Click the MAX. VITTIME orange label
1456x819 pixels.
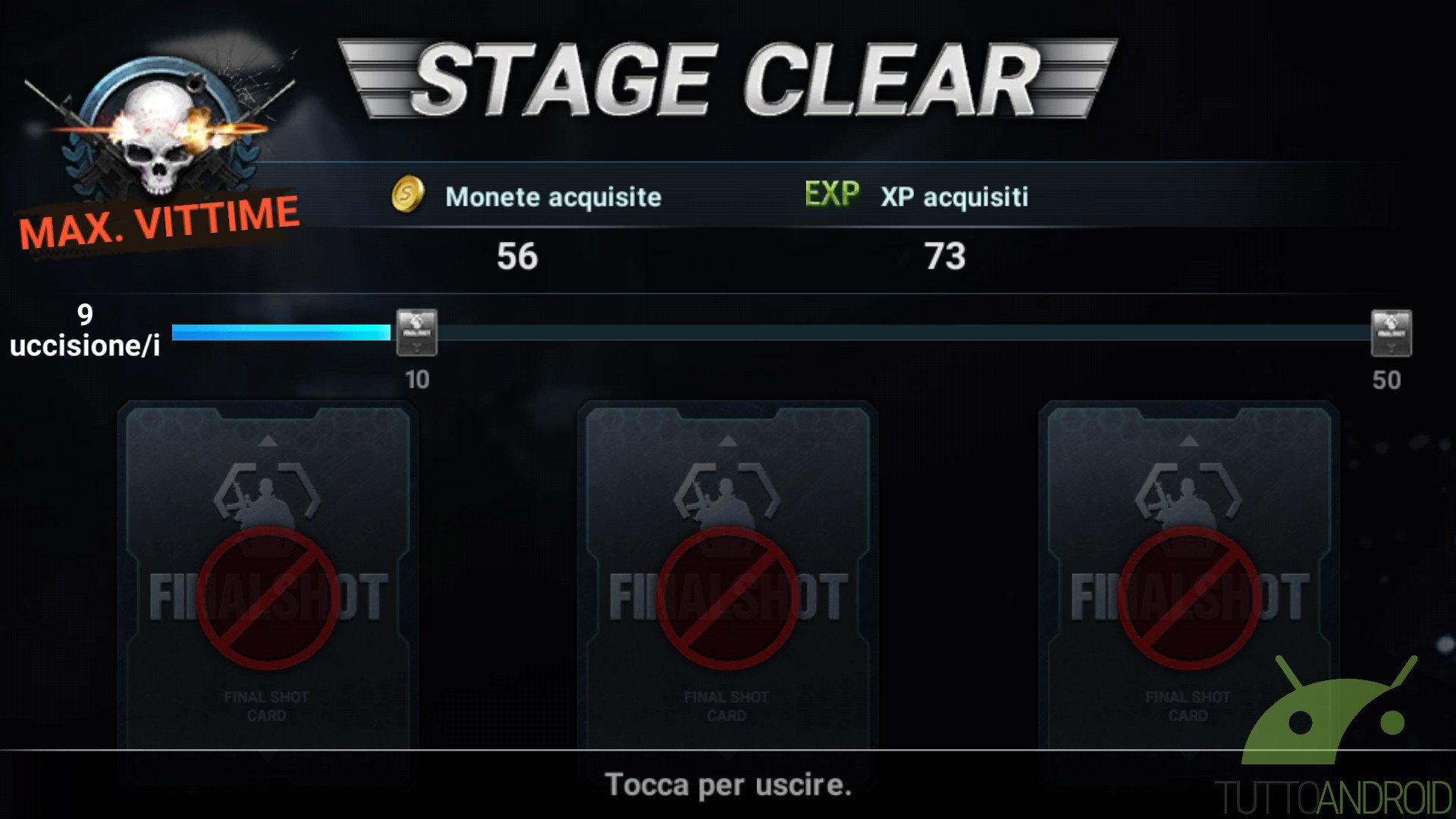[x=159, y=221]
